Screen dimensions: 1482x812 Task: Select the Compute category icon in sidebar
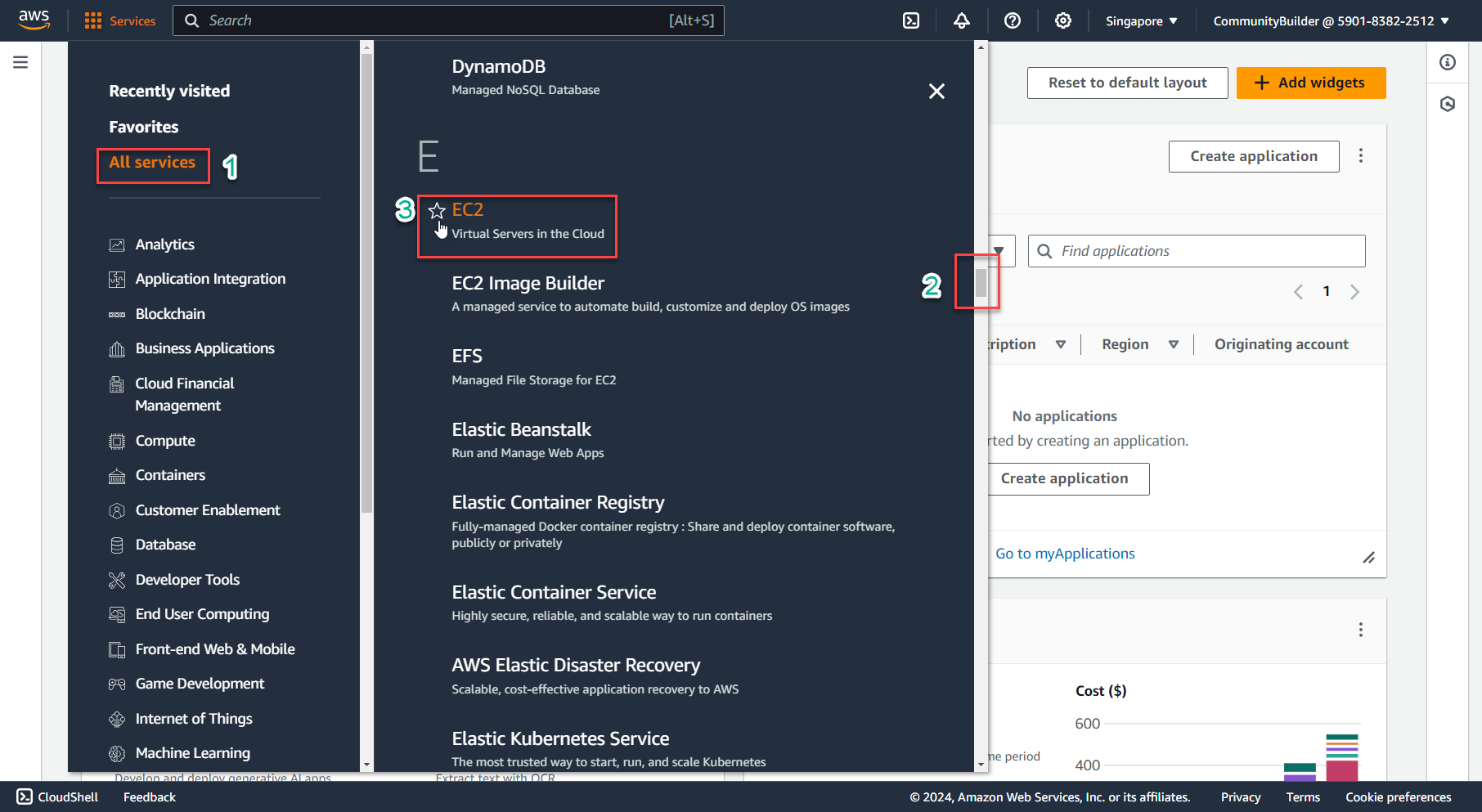pyautogui.click(x=118, y=441)
